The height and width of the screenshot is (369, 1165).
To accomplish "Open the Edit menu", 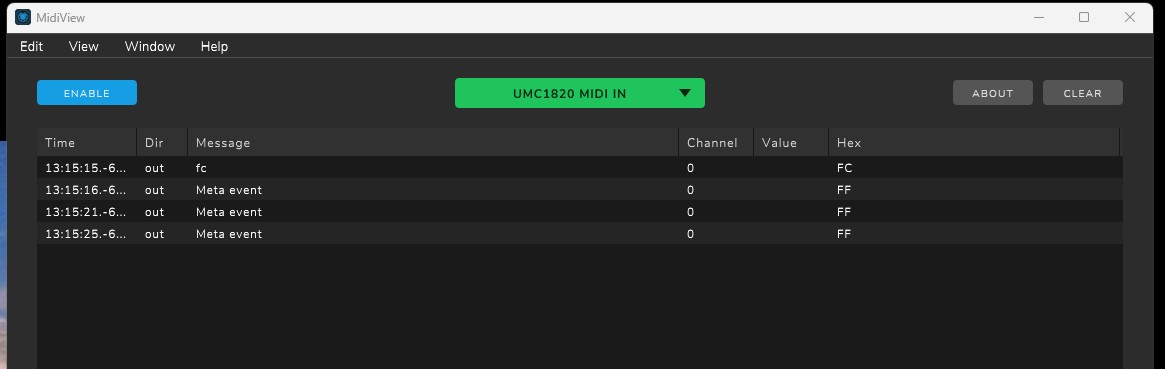I will [31, 46].
